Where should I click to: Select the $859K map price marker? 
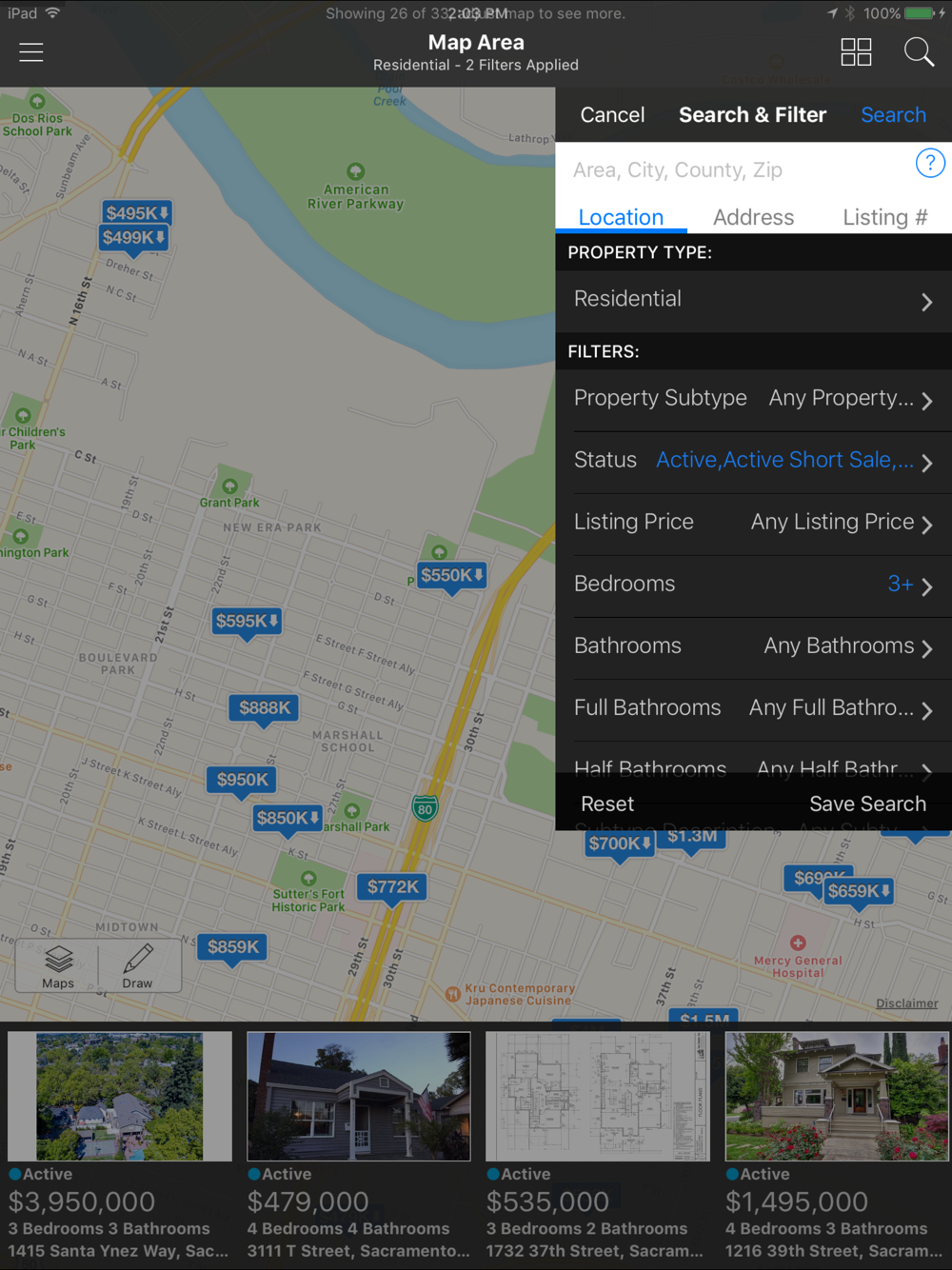pos(233,947)
